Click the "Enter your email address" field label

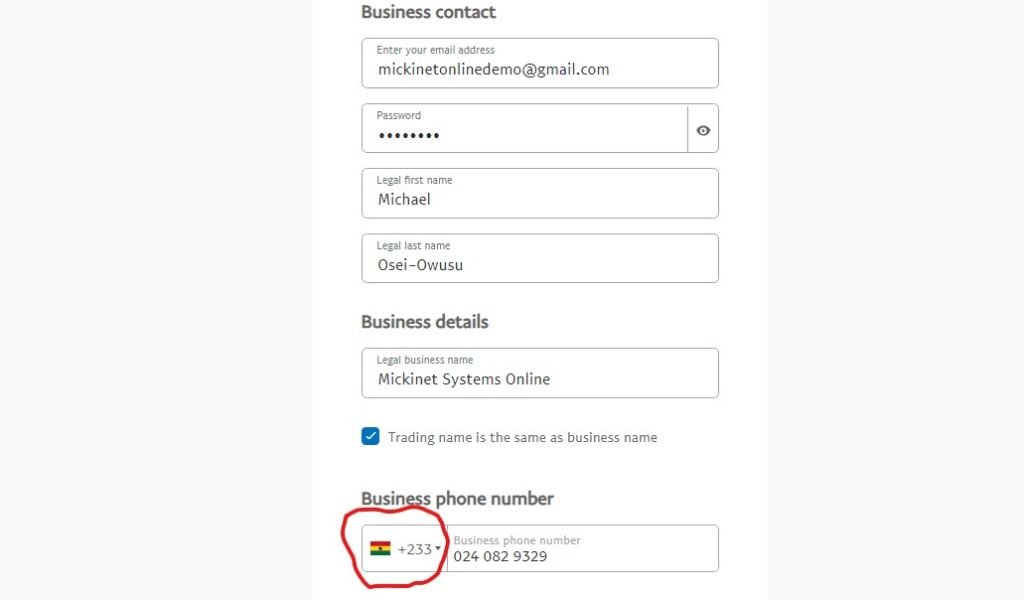pyautogui.click(x=435, y=50)
